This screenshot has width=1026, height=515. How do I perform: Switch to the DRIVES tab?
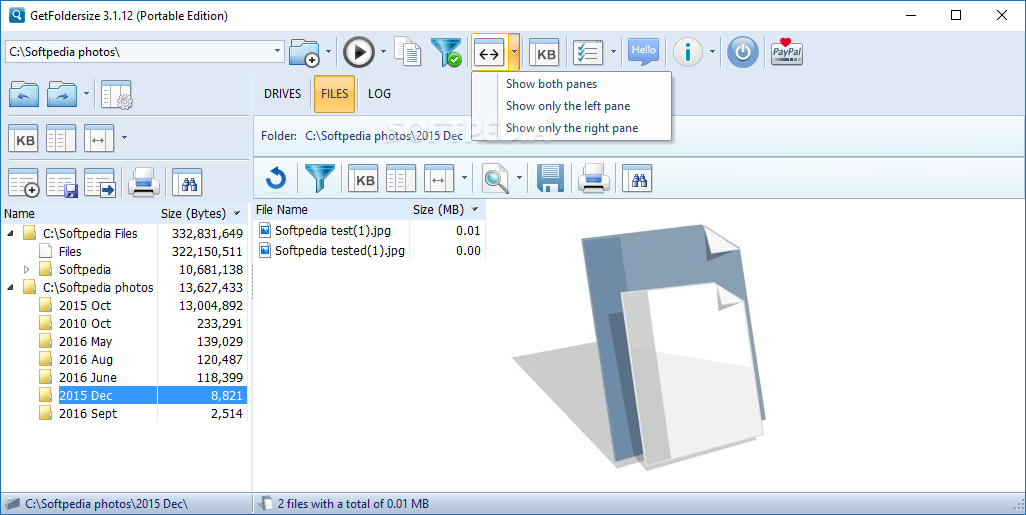click(x=283, y=94)
